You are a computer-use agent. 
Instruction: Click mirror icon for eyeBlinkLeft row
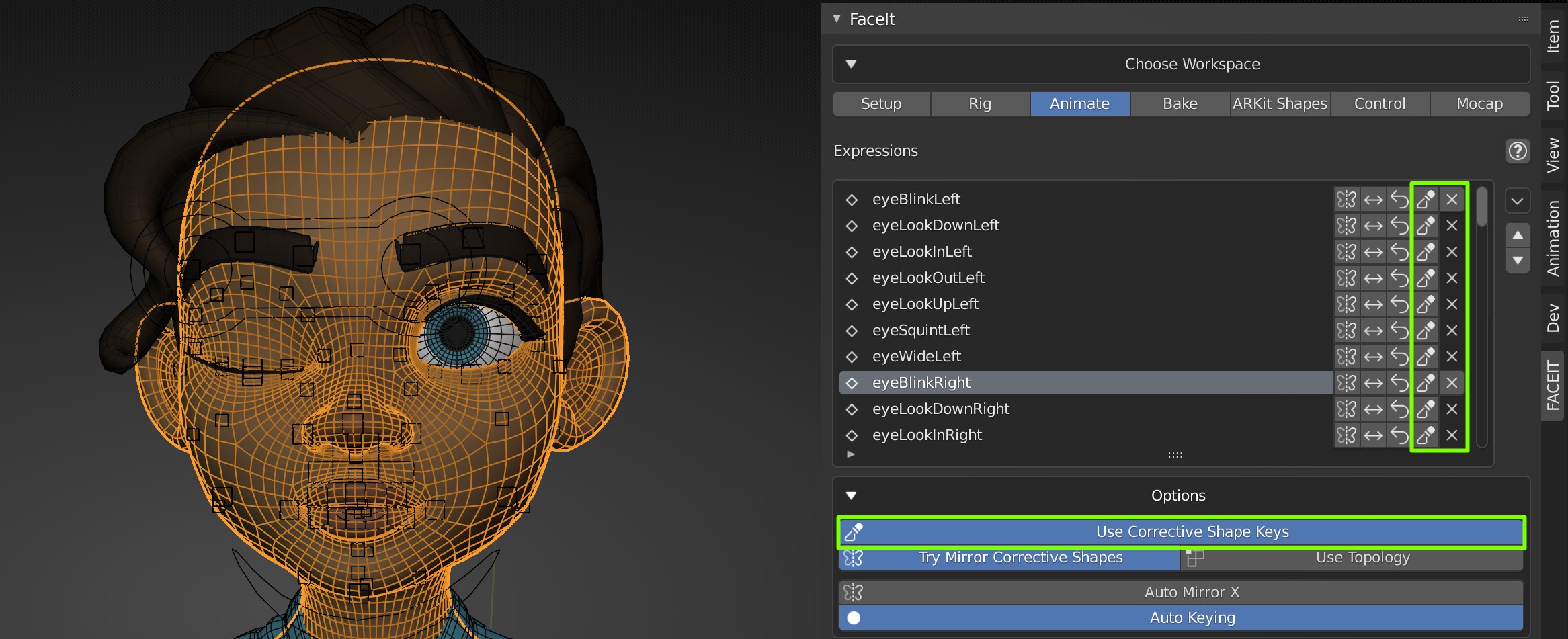pyautogui.click(x=1346, y=200)
